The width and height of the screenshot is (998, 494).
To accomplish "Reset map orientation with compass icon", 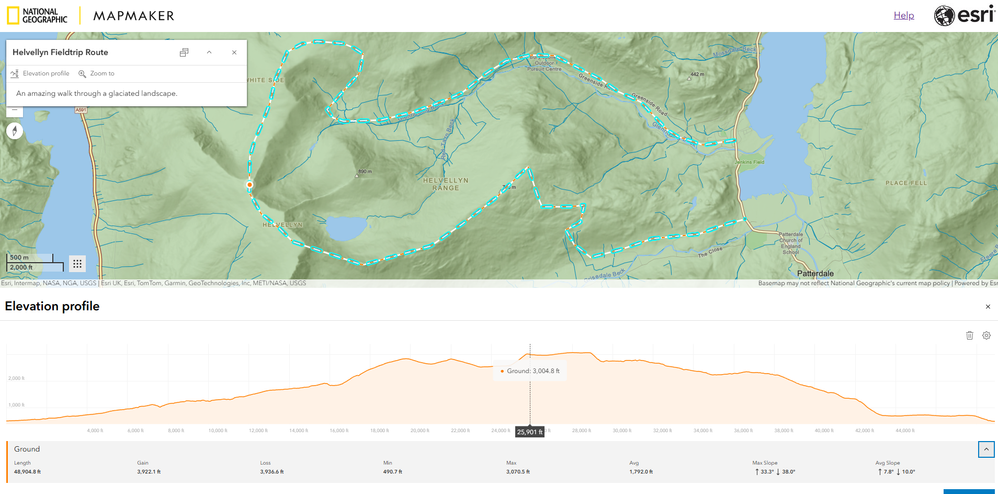I will pos(14,131).
